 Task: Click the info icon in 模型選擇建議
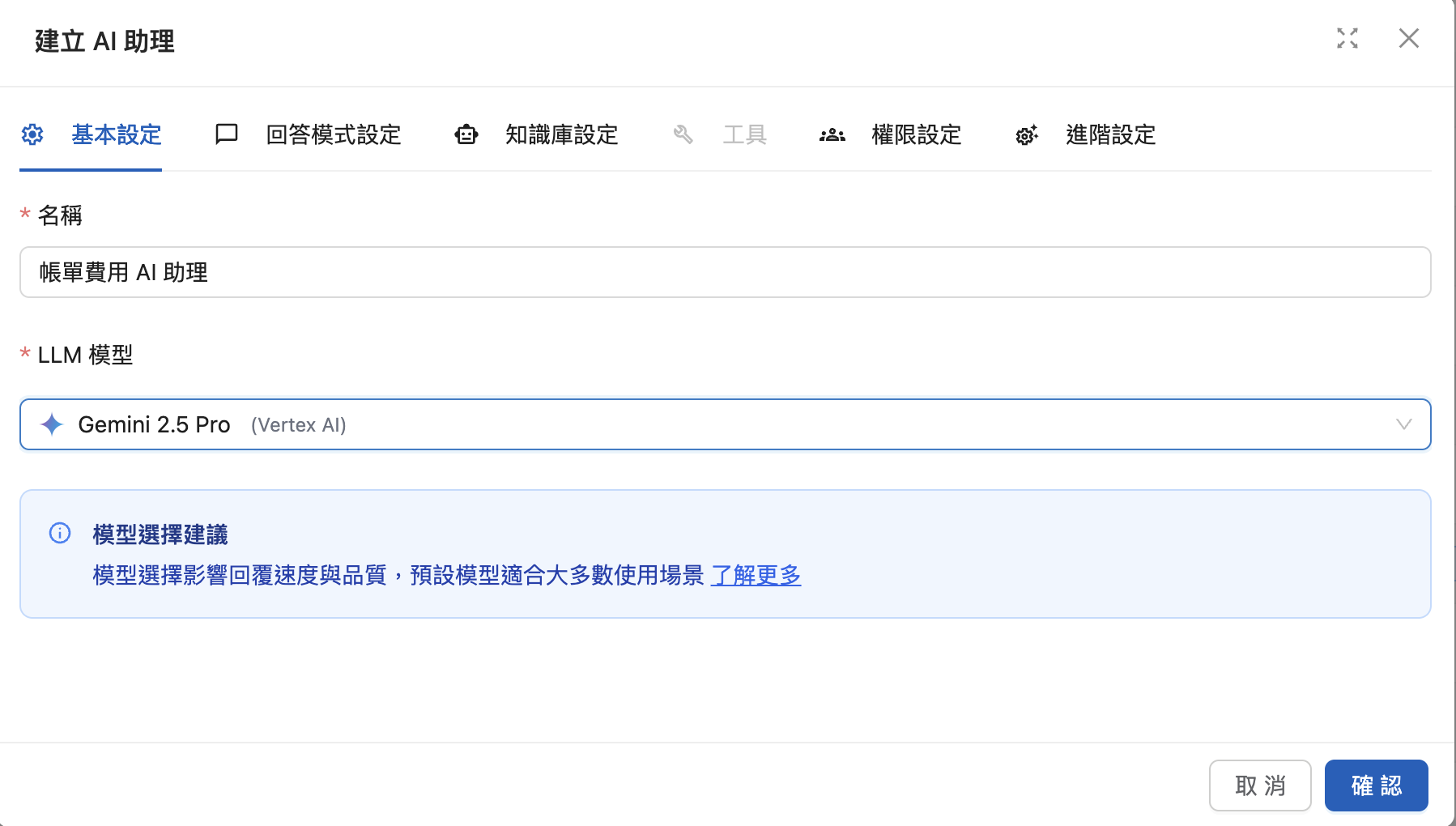tap(60, 533)
